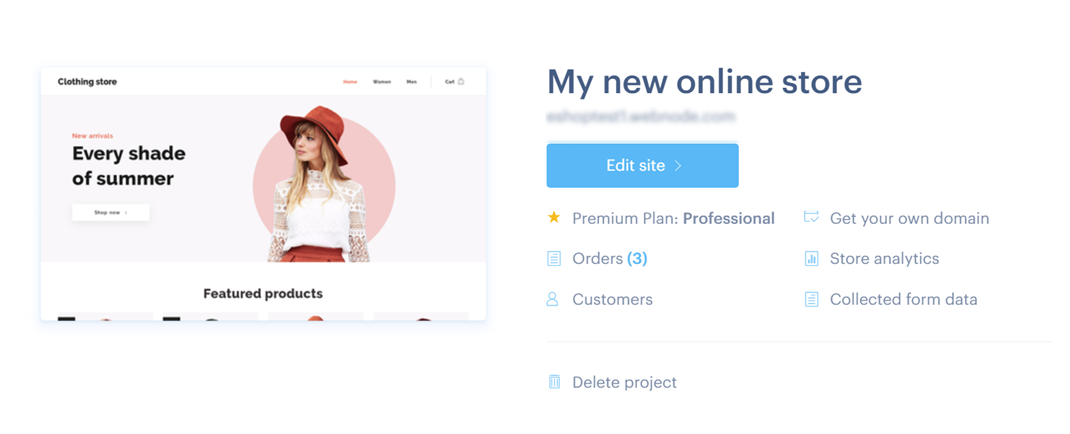Screen dimensions: 1070x434
Task: Click the Clothing store preview thumbnail
Action: pyautogui.click(x=263, y=194)
